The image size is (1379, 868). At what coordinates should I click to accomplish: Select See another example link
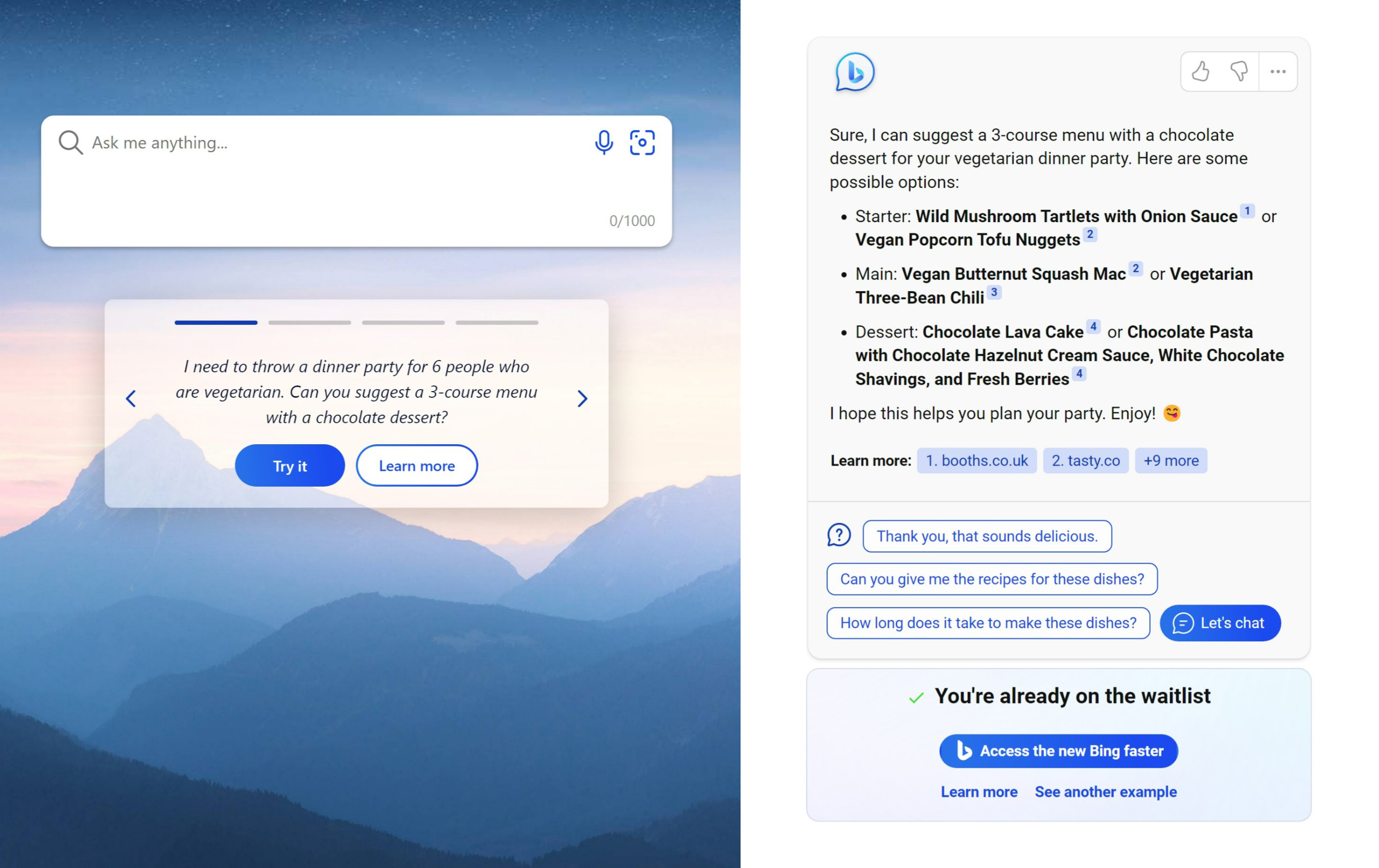(x=1105, y=791)
